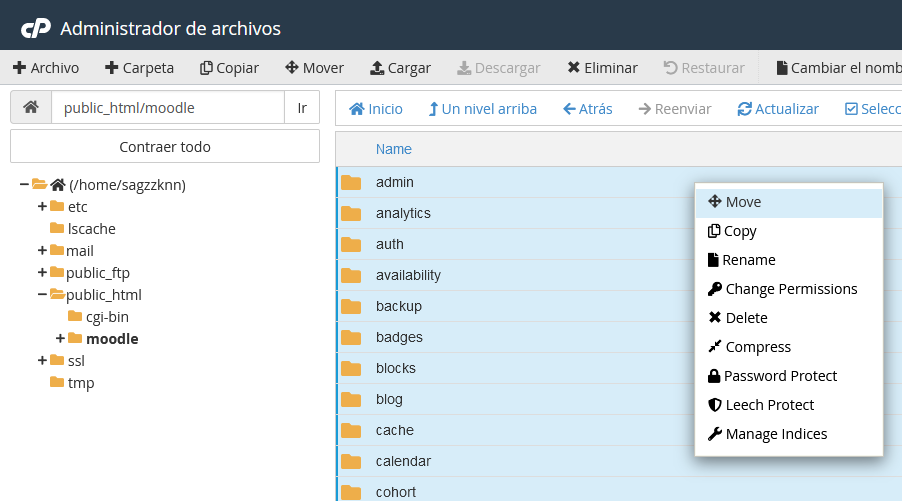Click the backup folder icon

[351, 307]
